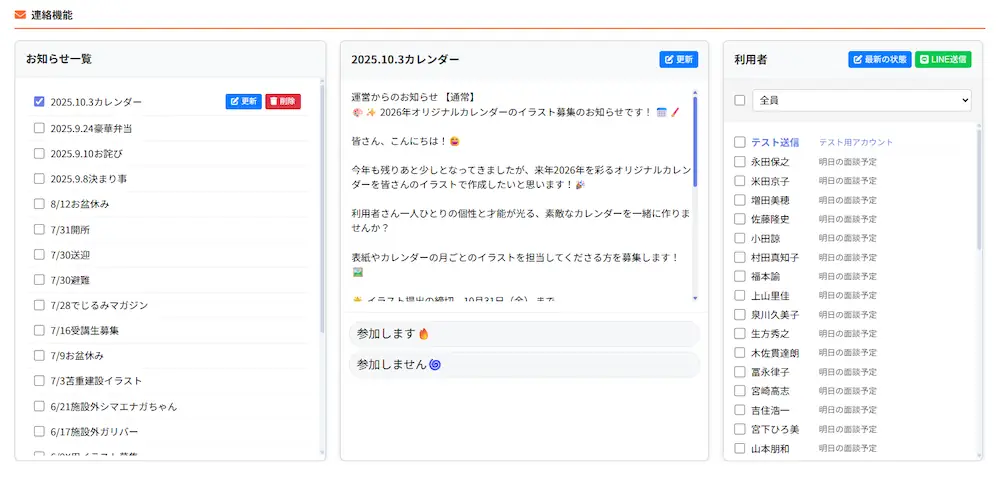Click the 利用者 list scrollbar
This screenshot has height=477, width=1000.
(x=979, y=188)
